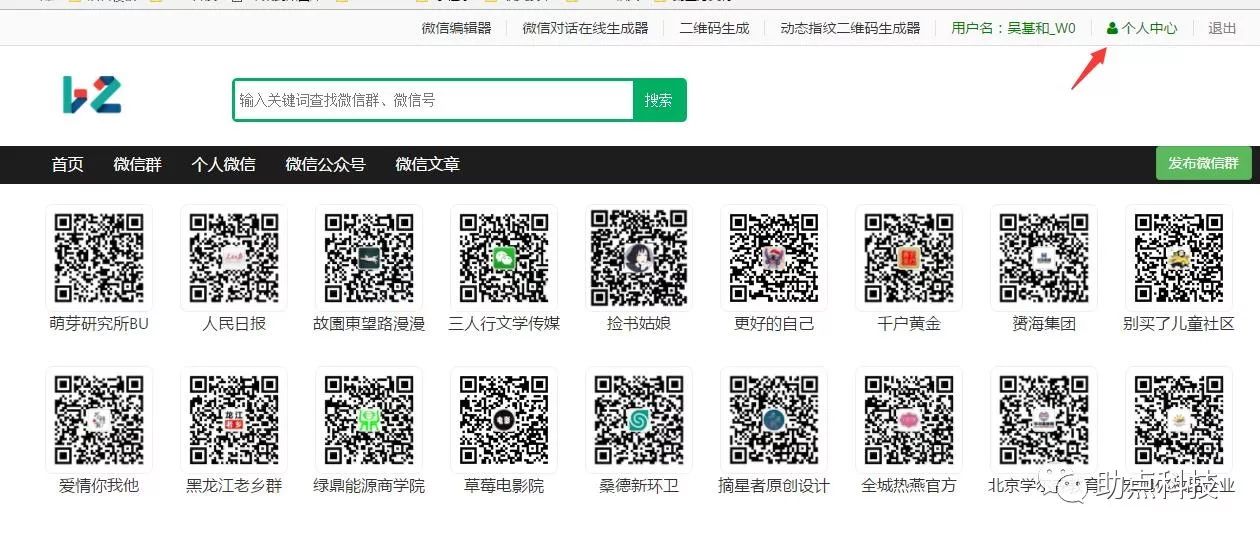
Task: Select 个人微信 navigation item
Action: [223, 164]
